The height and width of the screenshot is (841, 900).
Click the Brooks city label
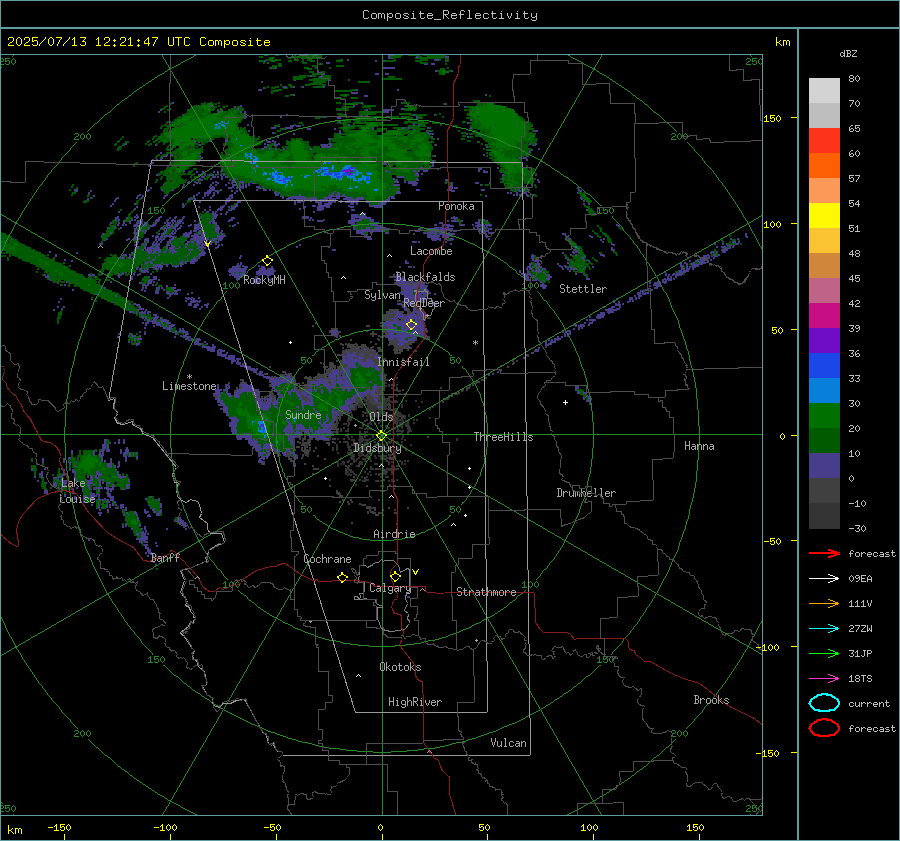pos(711,700)
